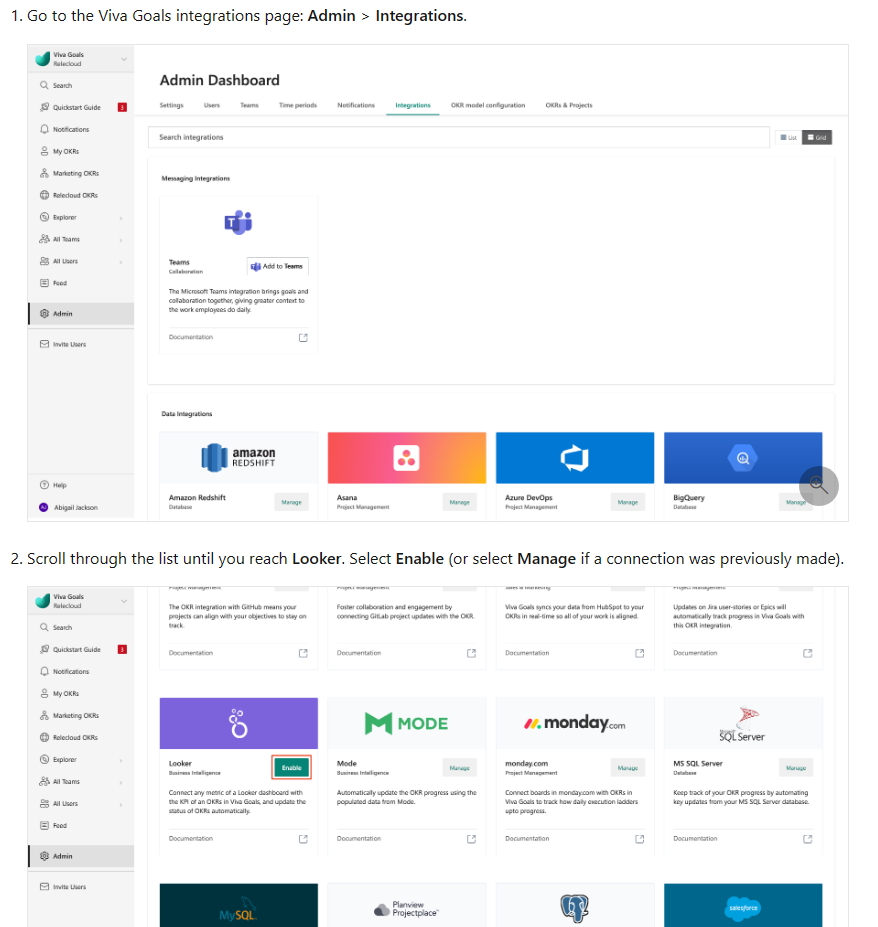Expand All Users chevron in upper screenshot sidebar
Viewport: 878px width, 927px height.
pyautogui.click(x=121, y=262)
